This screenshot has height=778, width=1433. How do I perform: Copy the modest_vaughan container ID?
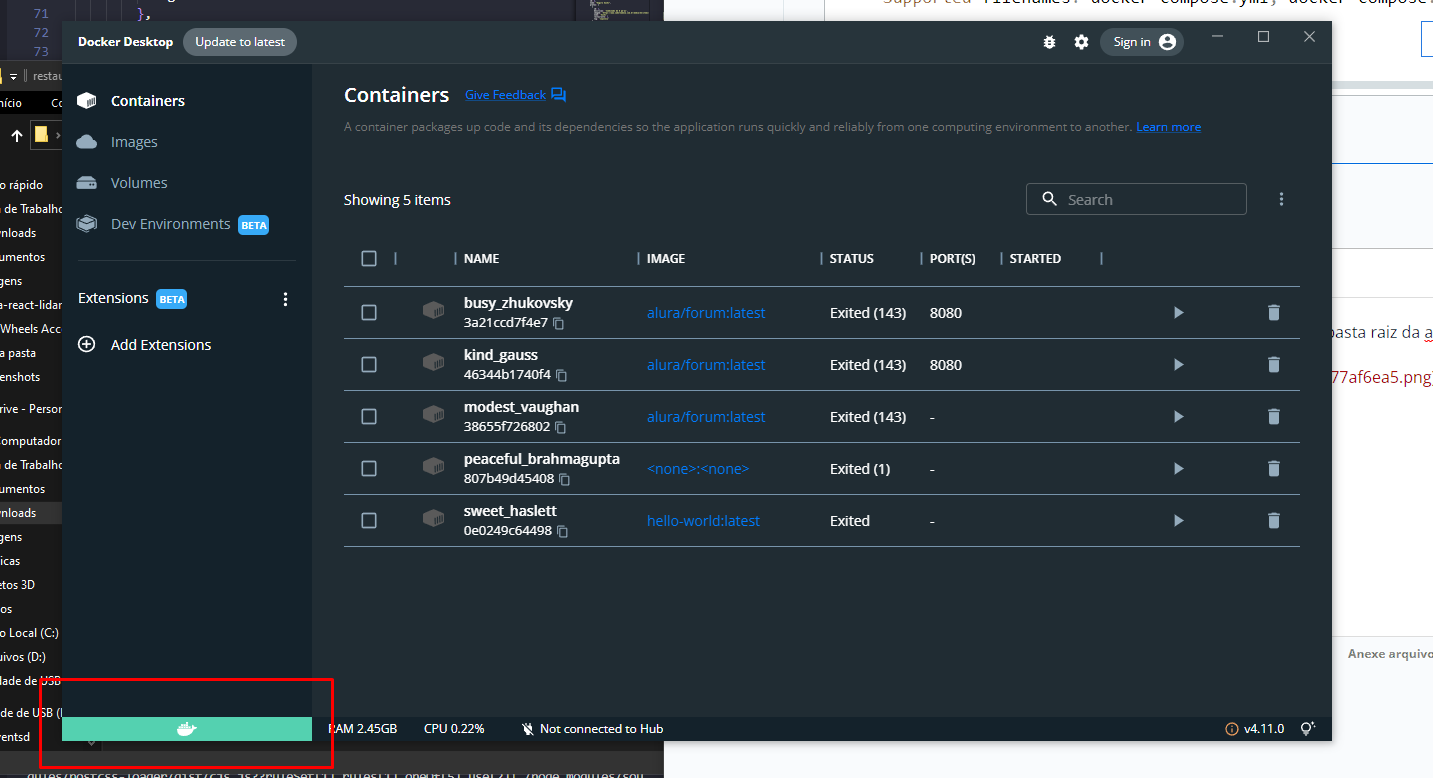561,427
